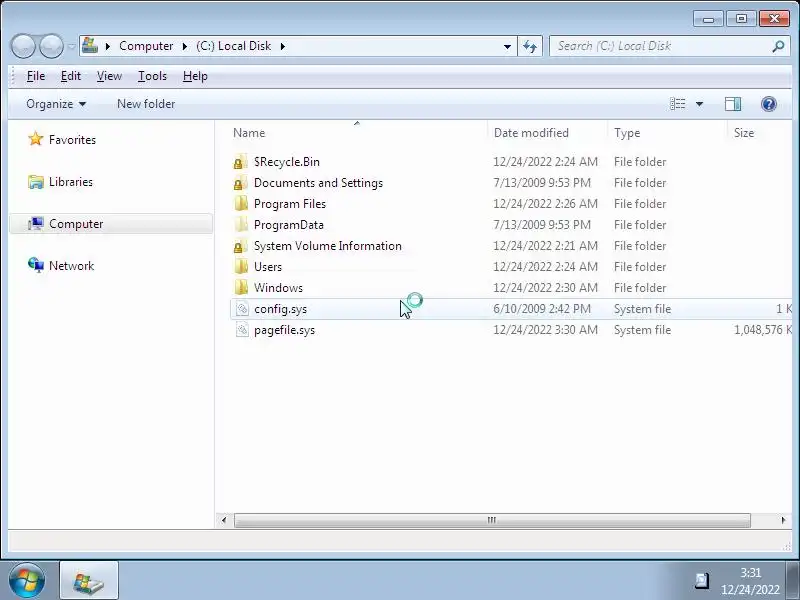Toggle the preview pane icon
Viewport: 800px width, 600px height.
pos(733,104)
